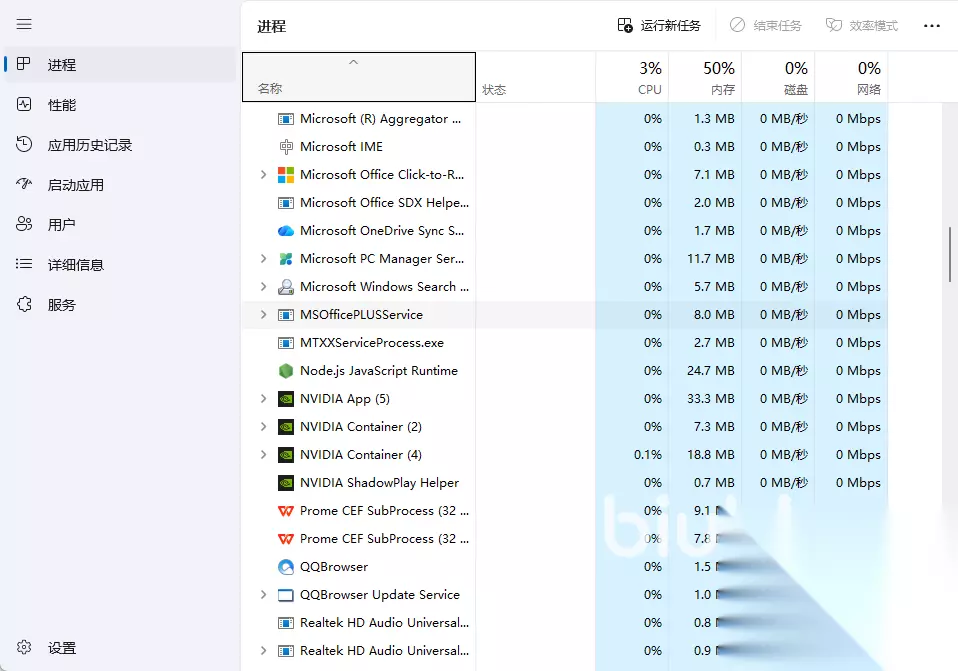Click first Prome CEF SubProcess WPS icon
958x671 pixels.
click(x=285, y=511)
